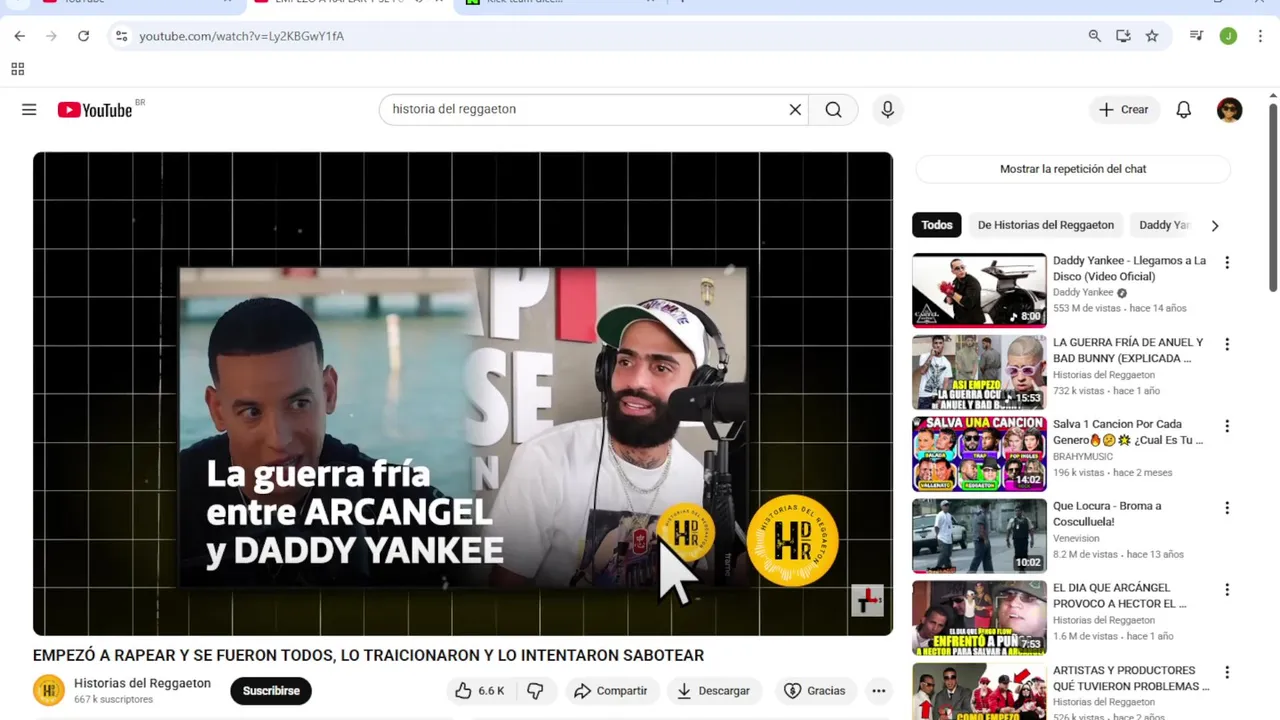The image size is (1280, 720).
Task: Go back with the browser back arrow
Action: 19,36
